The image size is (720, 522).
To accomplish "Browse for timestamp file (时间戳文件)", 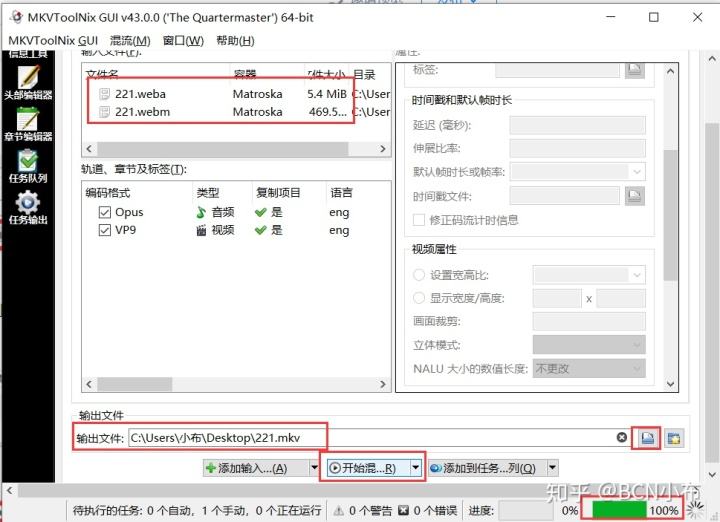I will [635, 196].
